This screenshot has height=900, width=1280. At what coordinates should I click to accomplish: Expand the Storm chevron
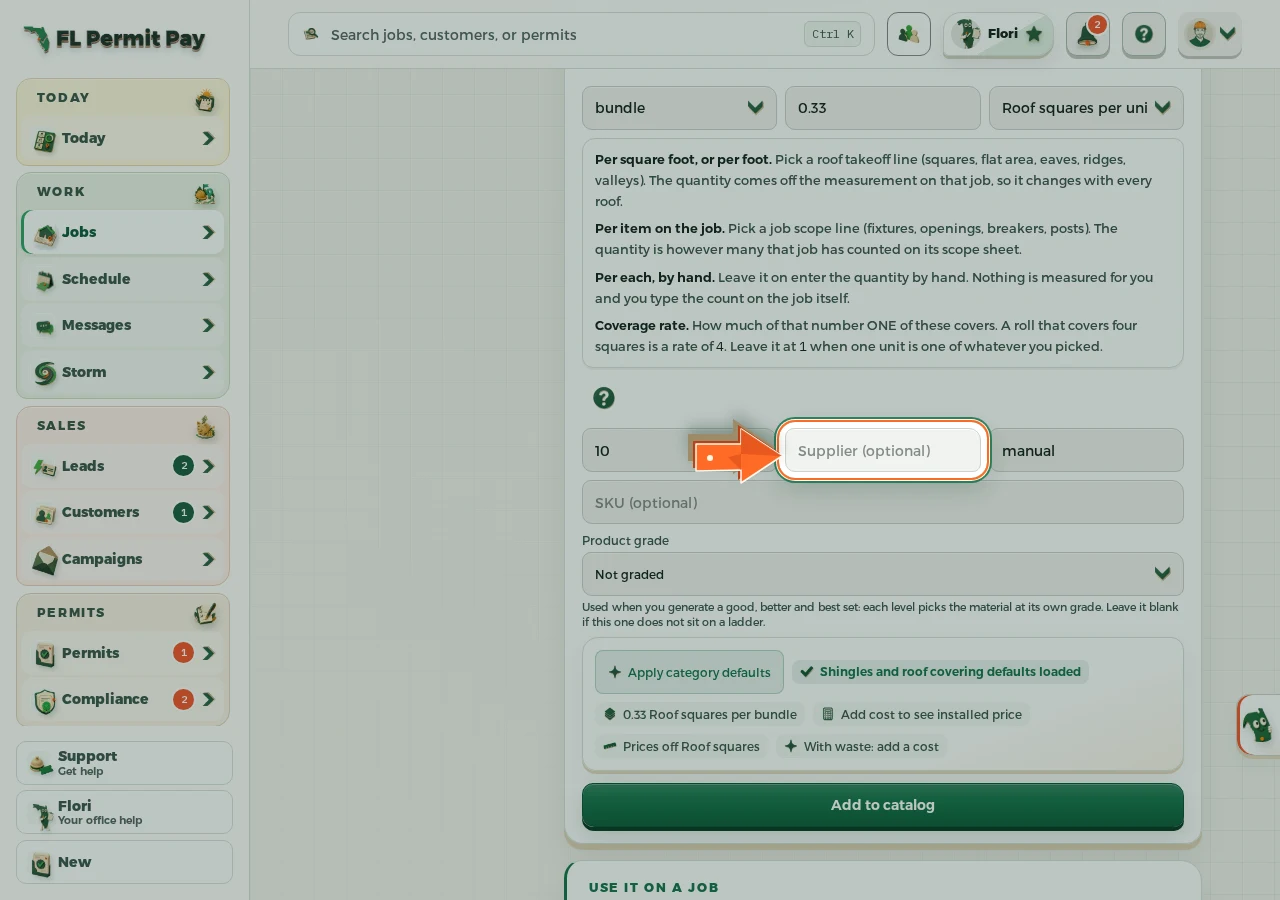(x=208, y=372)
